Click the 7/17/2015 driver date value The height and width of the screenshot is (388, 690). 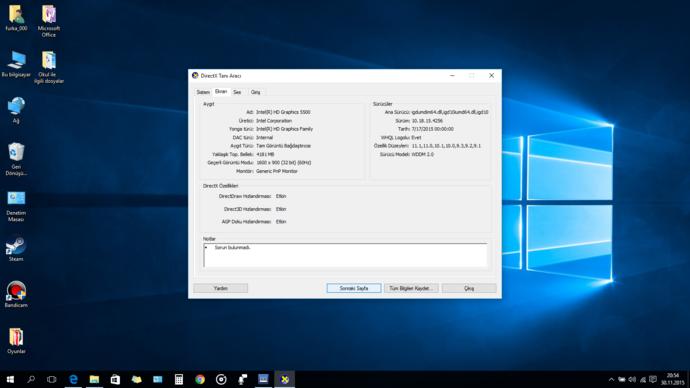coord(433,129)
